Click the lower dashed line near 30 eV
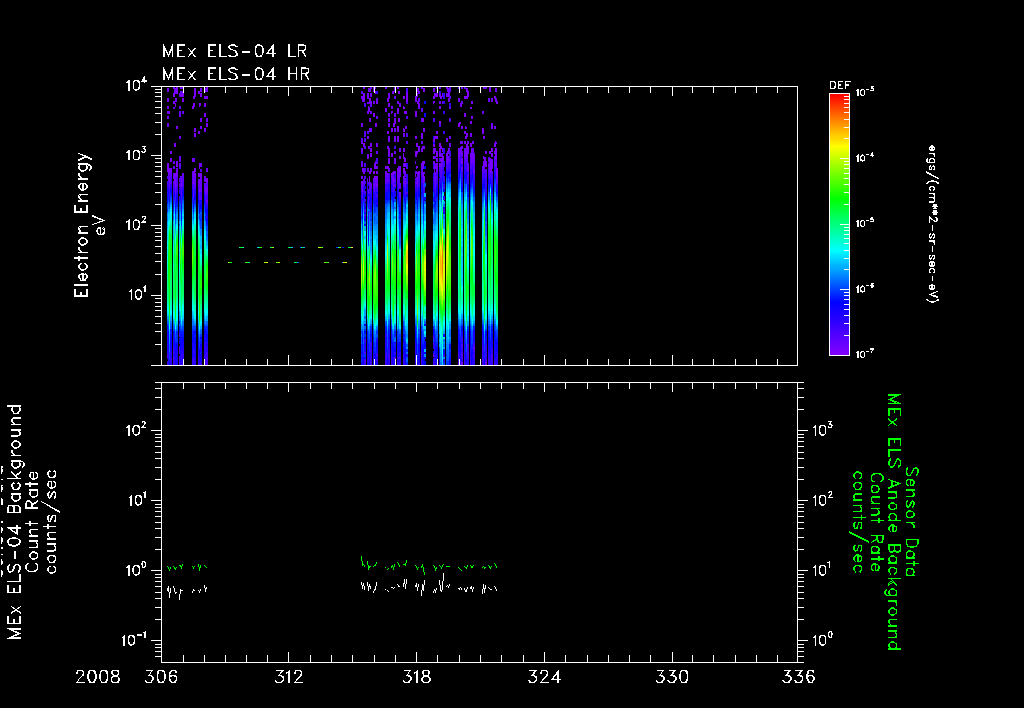This screenshot has height=708, width=1024. 288,263
